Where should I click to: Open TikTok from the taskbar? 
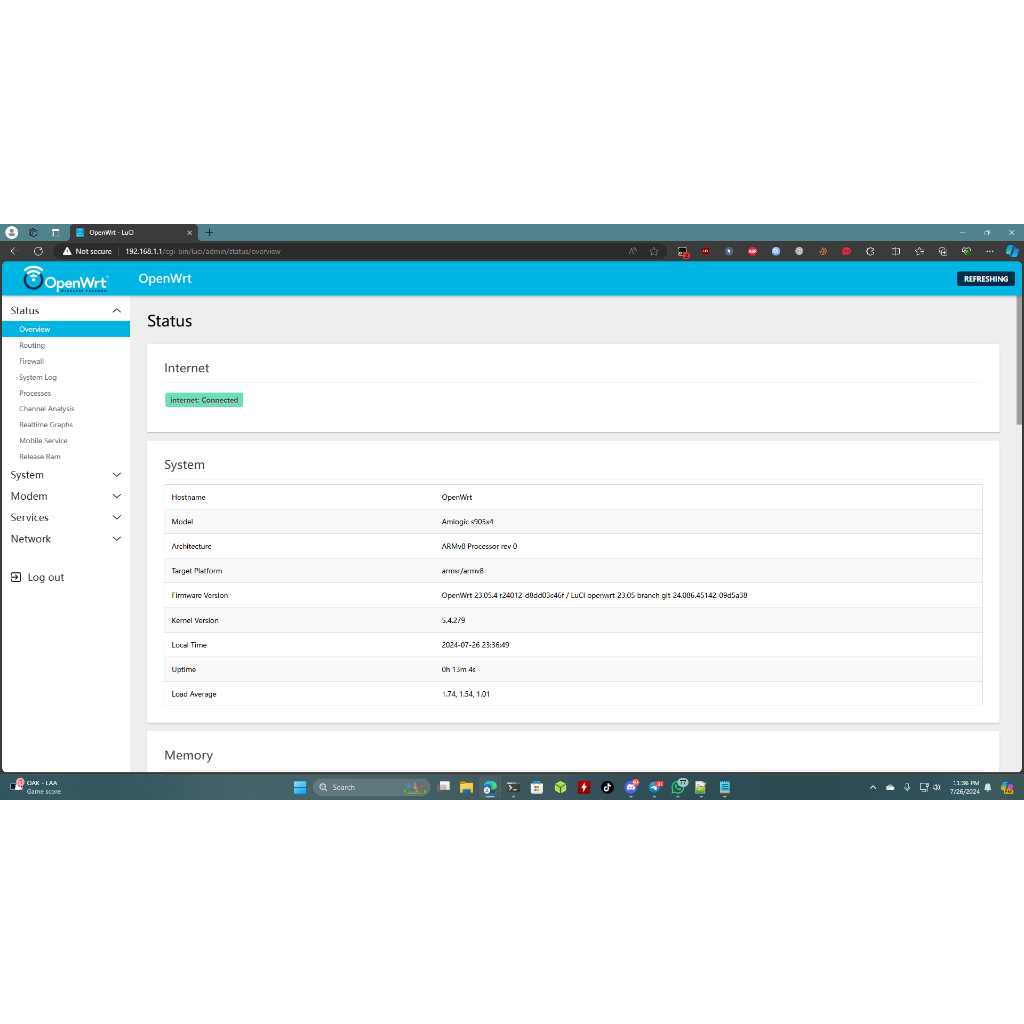point(607,788)
